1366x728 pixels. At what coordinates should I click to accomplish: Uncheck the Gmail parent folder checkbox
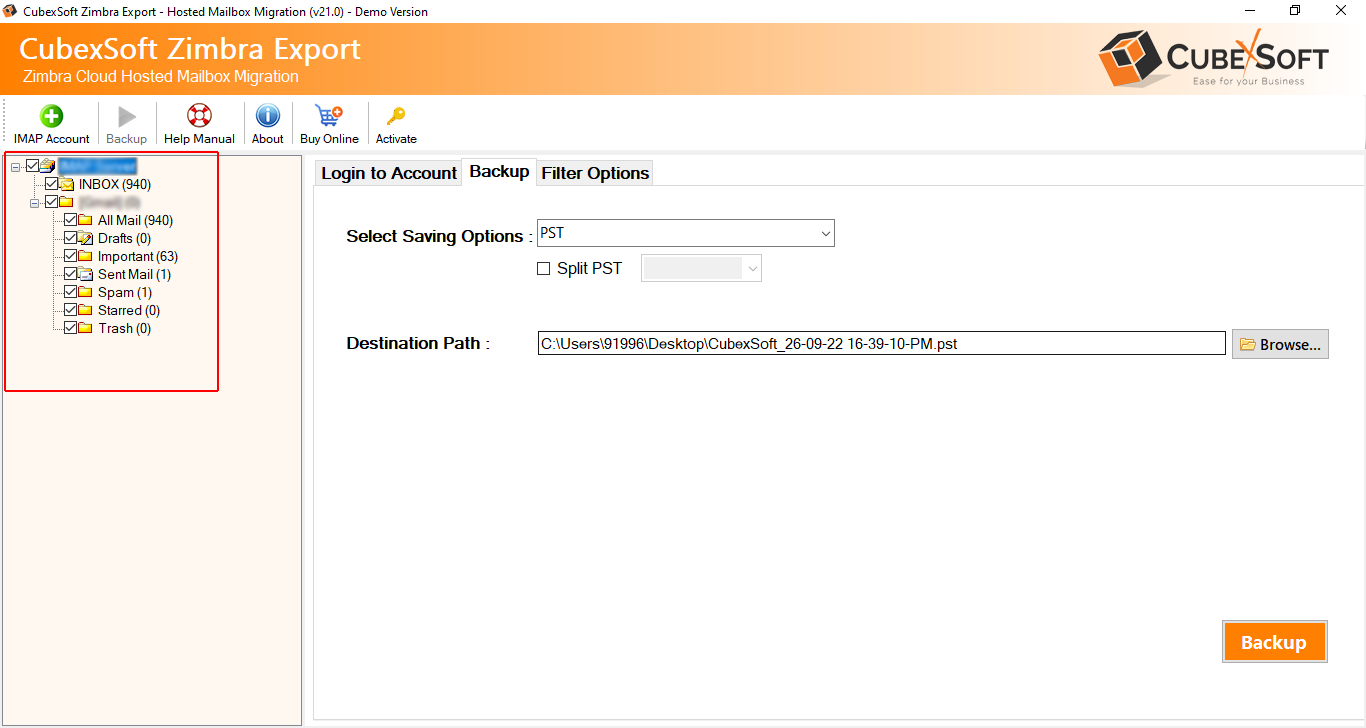coord(52,202)
